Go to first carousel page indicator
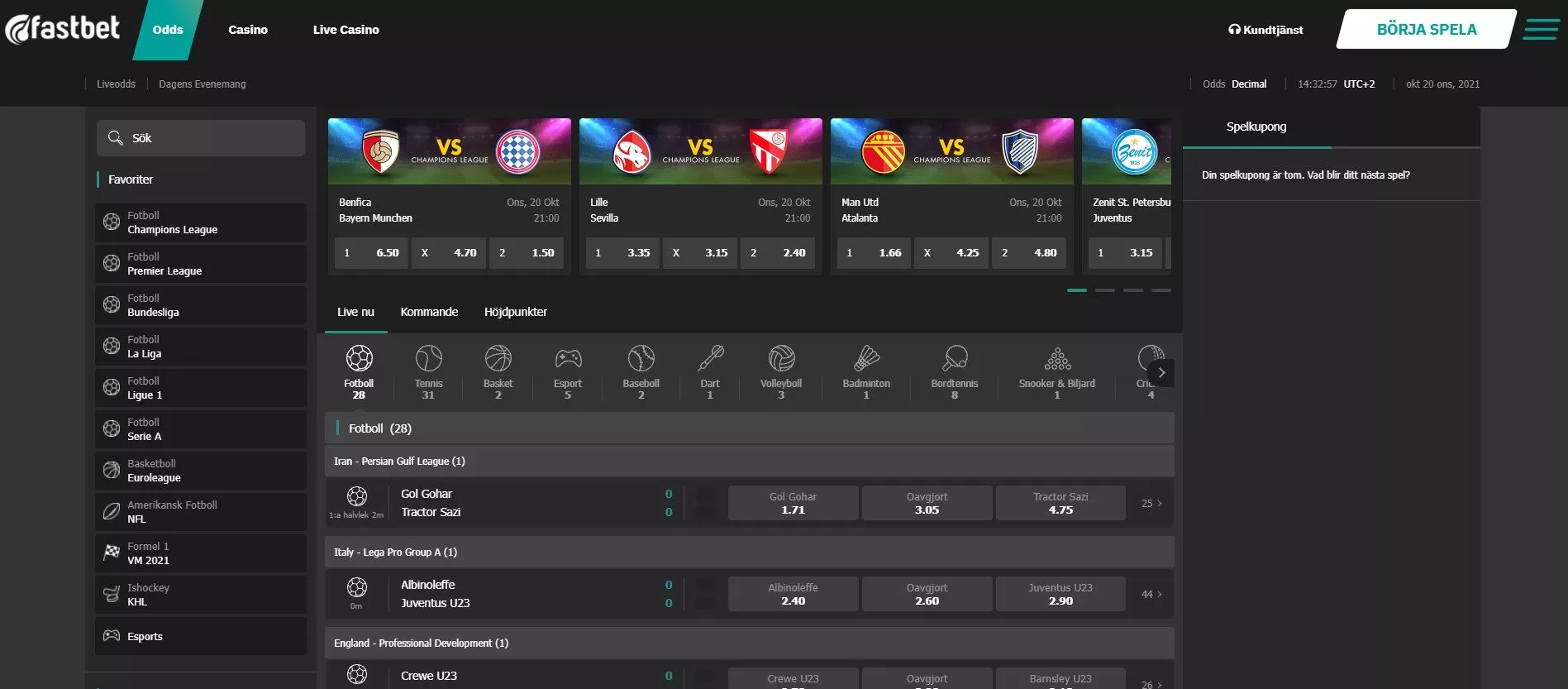This screenshot has height=689, width=1568. coord(1077,290)
